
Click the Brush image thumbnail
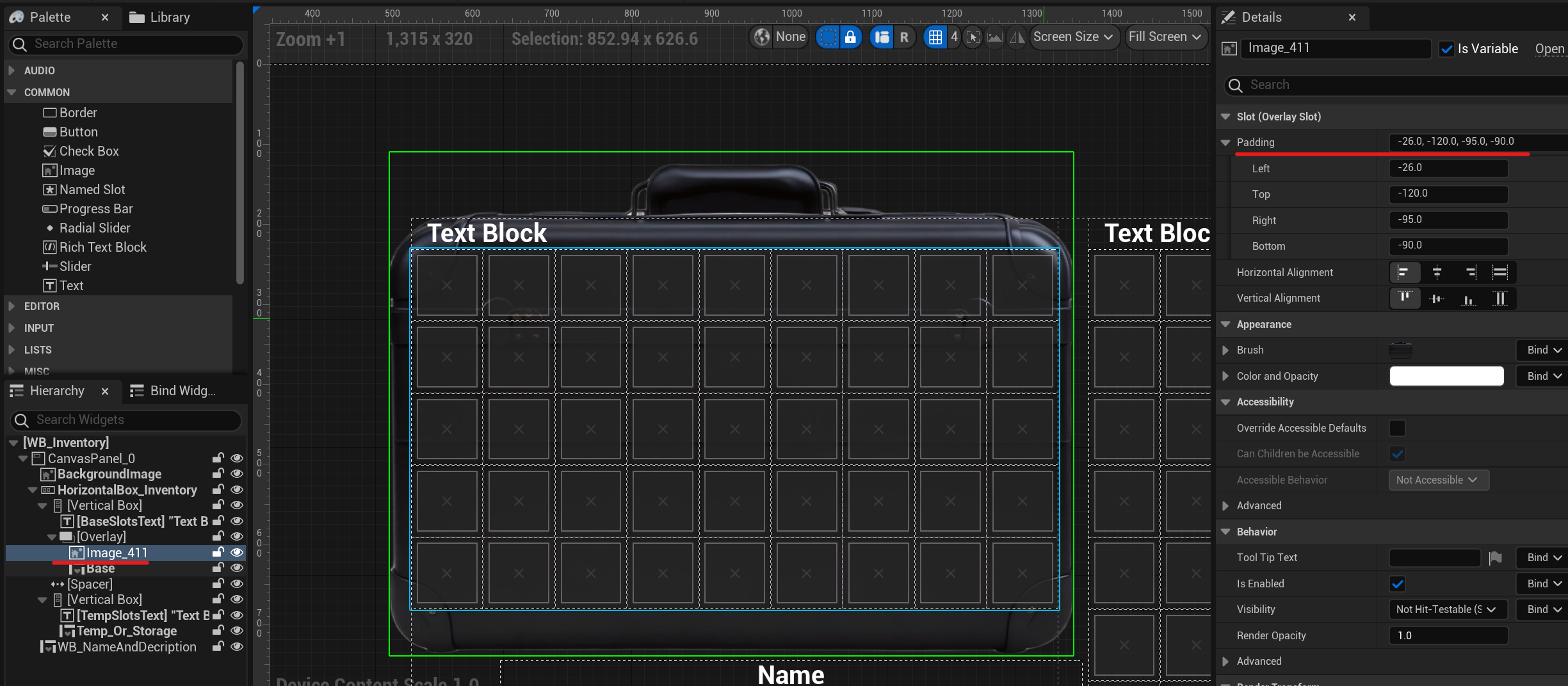1401,350
